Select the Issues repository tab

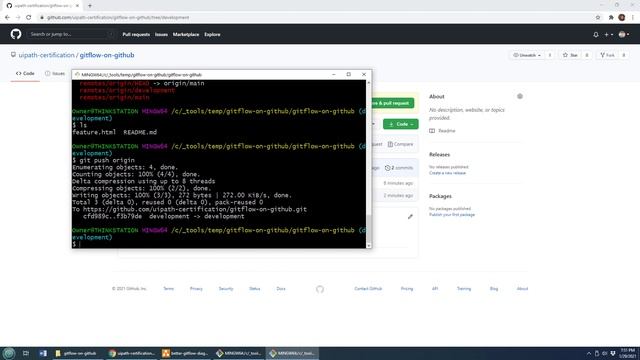coord(55,73)
